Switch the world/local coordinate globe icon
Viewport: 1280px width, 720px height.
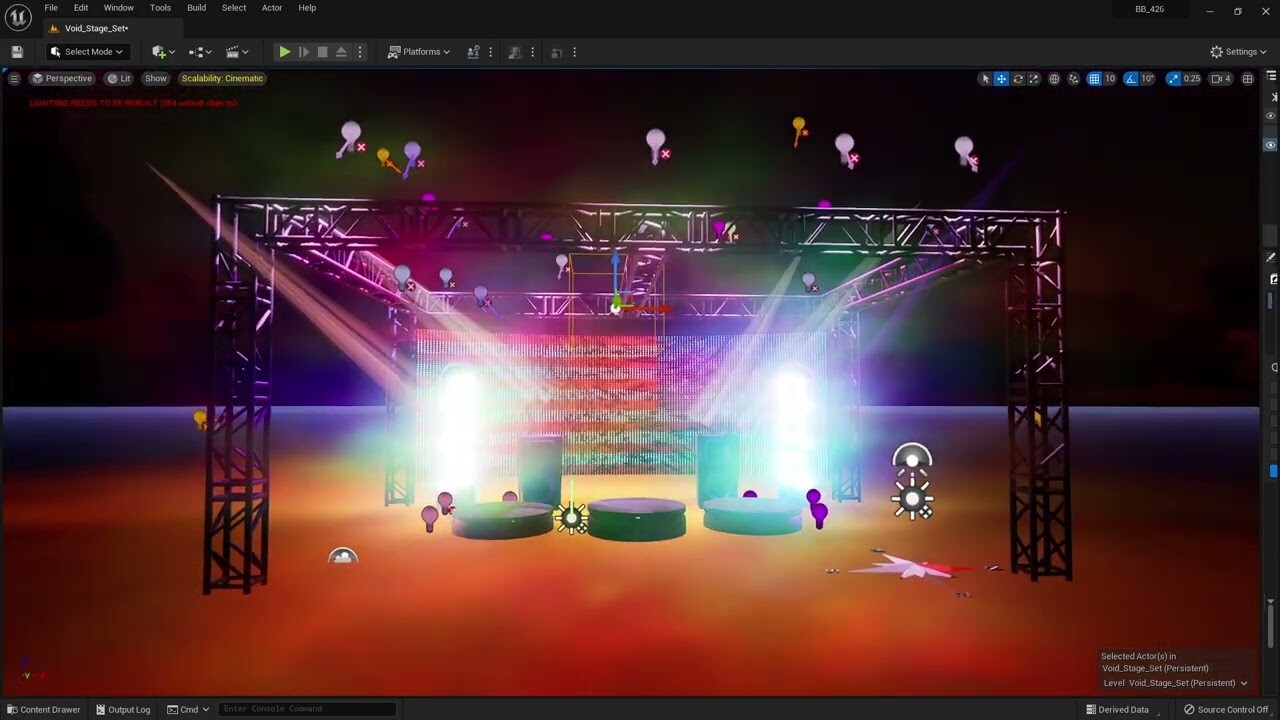[x=1054, y=79]
